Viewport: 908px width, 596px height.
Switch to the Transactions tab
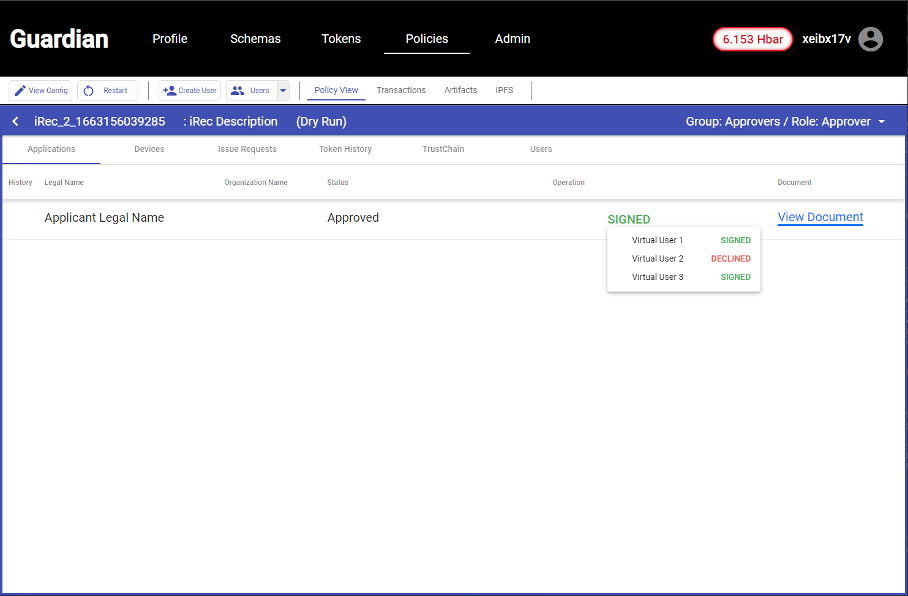401,90
